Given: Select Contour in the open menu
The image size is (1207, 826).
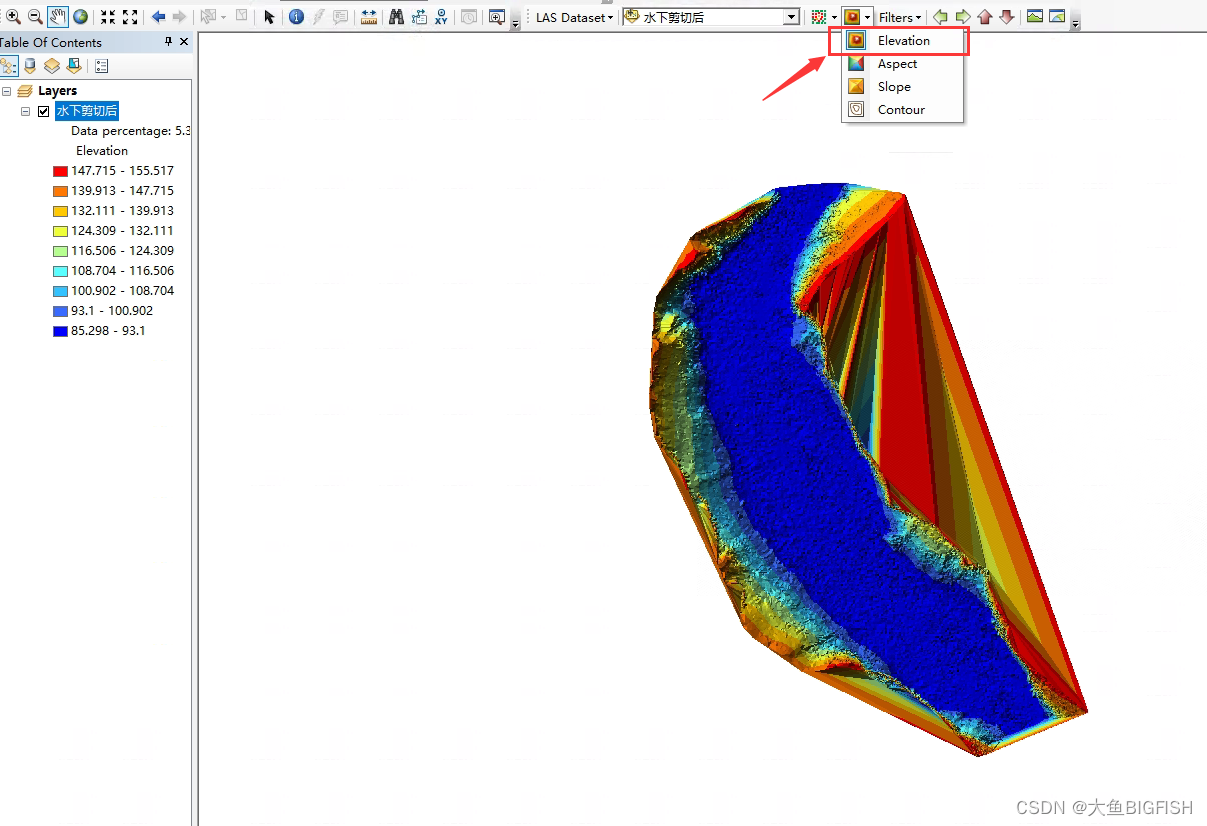Looking at the screenshot, I should point(900,110).
